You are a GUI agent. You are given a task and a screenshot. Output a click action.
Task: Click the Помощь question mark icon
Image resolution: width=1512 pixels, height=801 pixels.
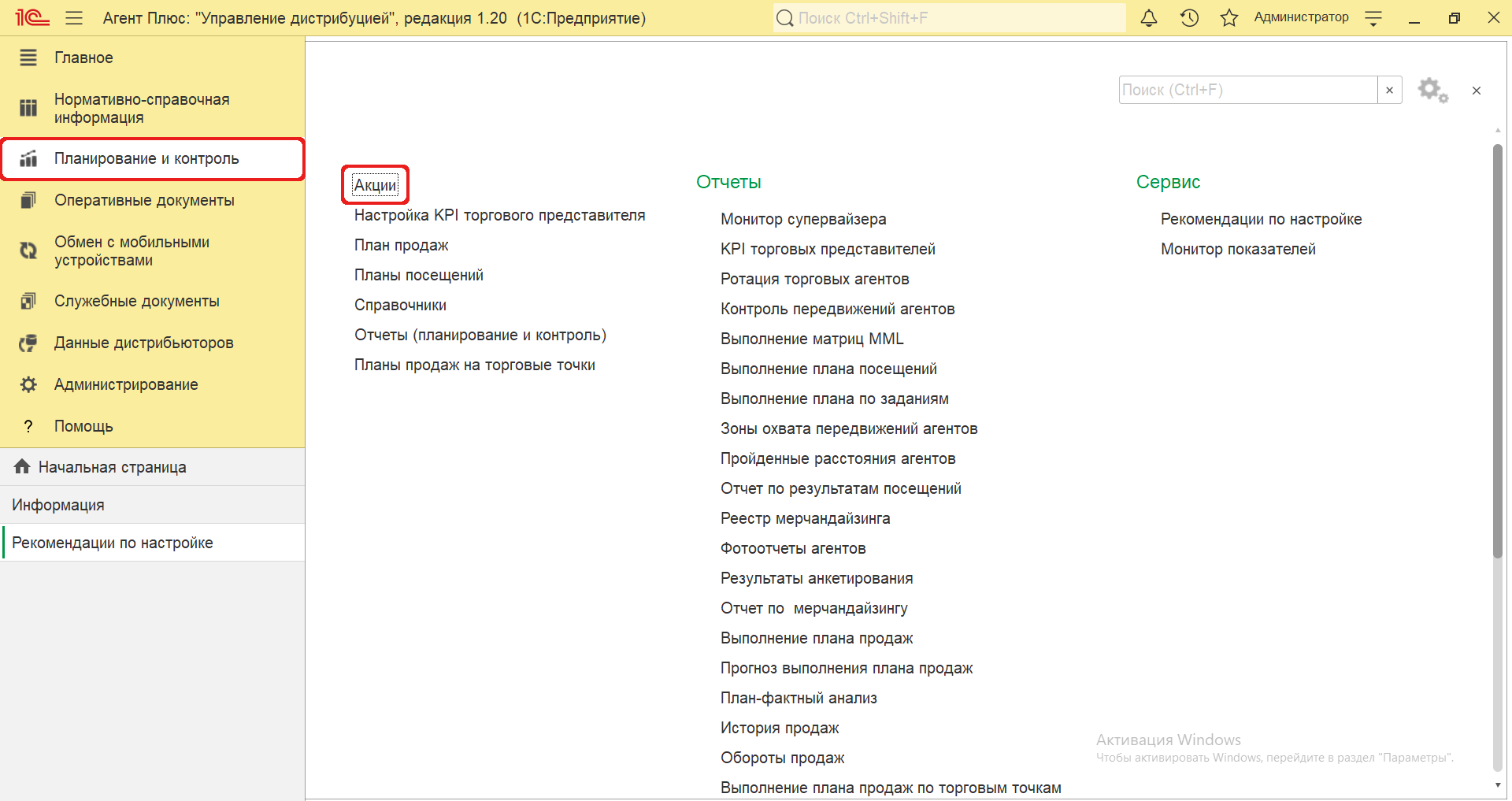click(x=28, y=426)
